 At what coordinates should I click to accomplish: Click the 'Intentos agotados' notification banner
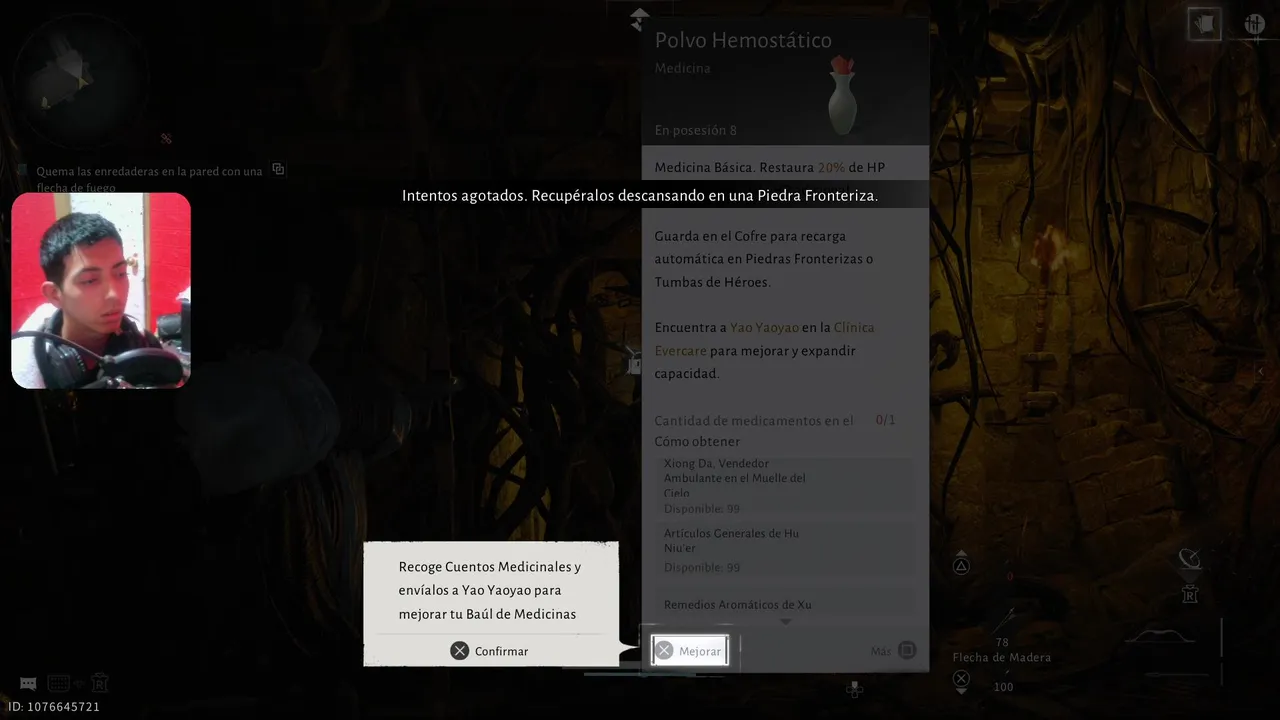click(x=640, y=195)
